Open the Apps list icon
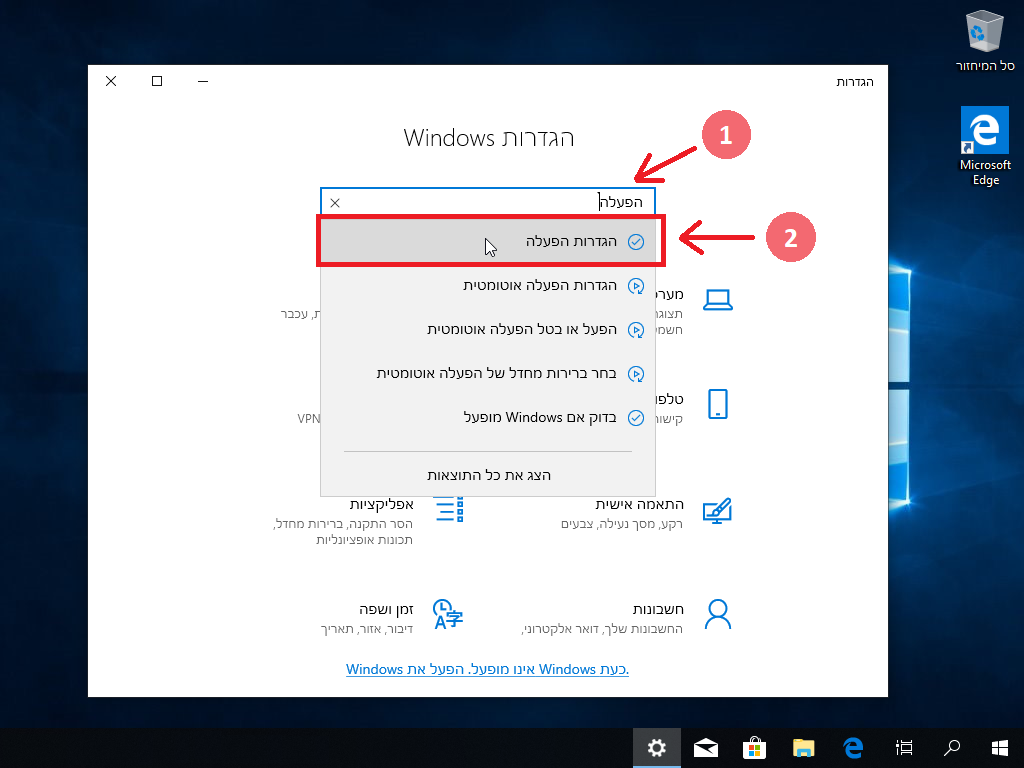The height and width of the screenshot is (768, 1024). point(449,509)
